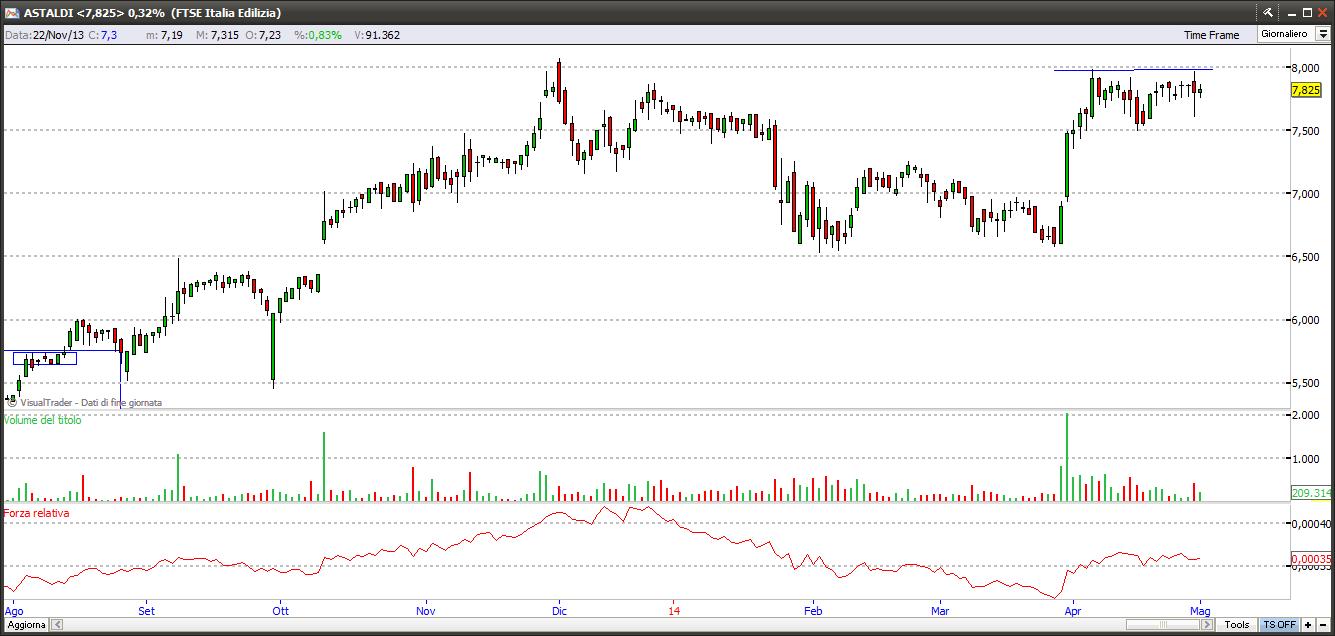Screen dimensions: 1335x636
Task: Click the 0,00035 relative strength value
Action: 1311,559
